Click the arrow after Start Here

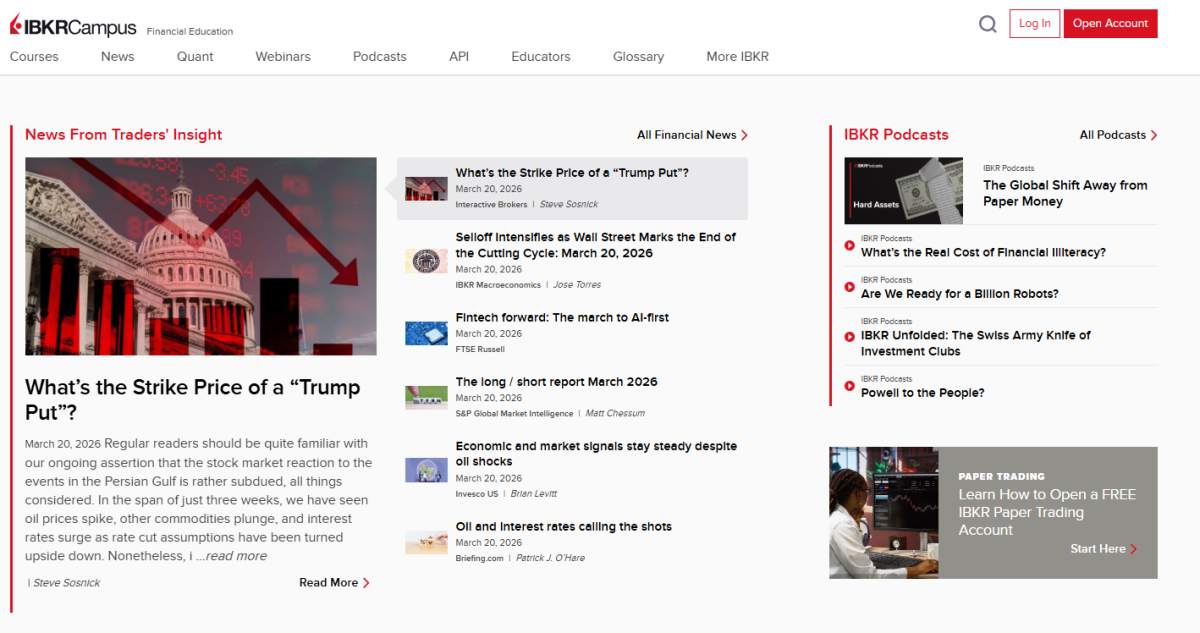pos(1133,549)
